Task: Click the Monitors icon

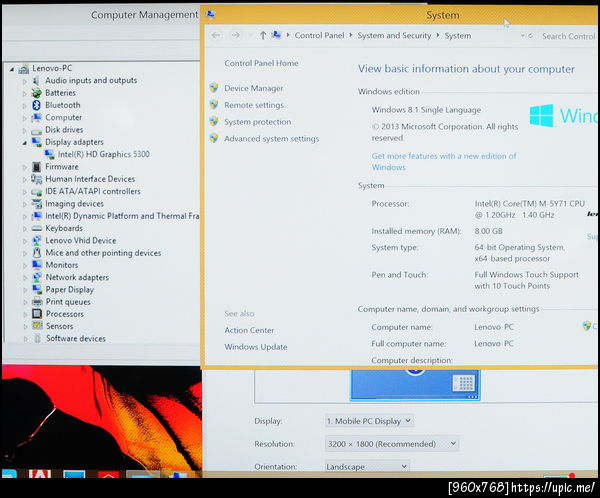Action: pos(37,265)
